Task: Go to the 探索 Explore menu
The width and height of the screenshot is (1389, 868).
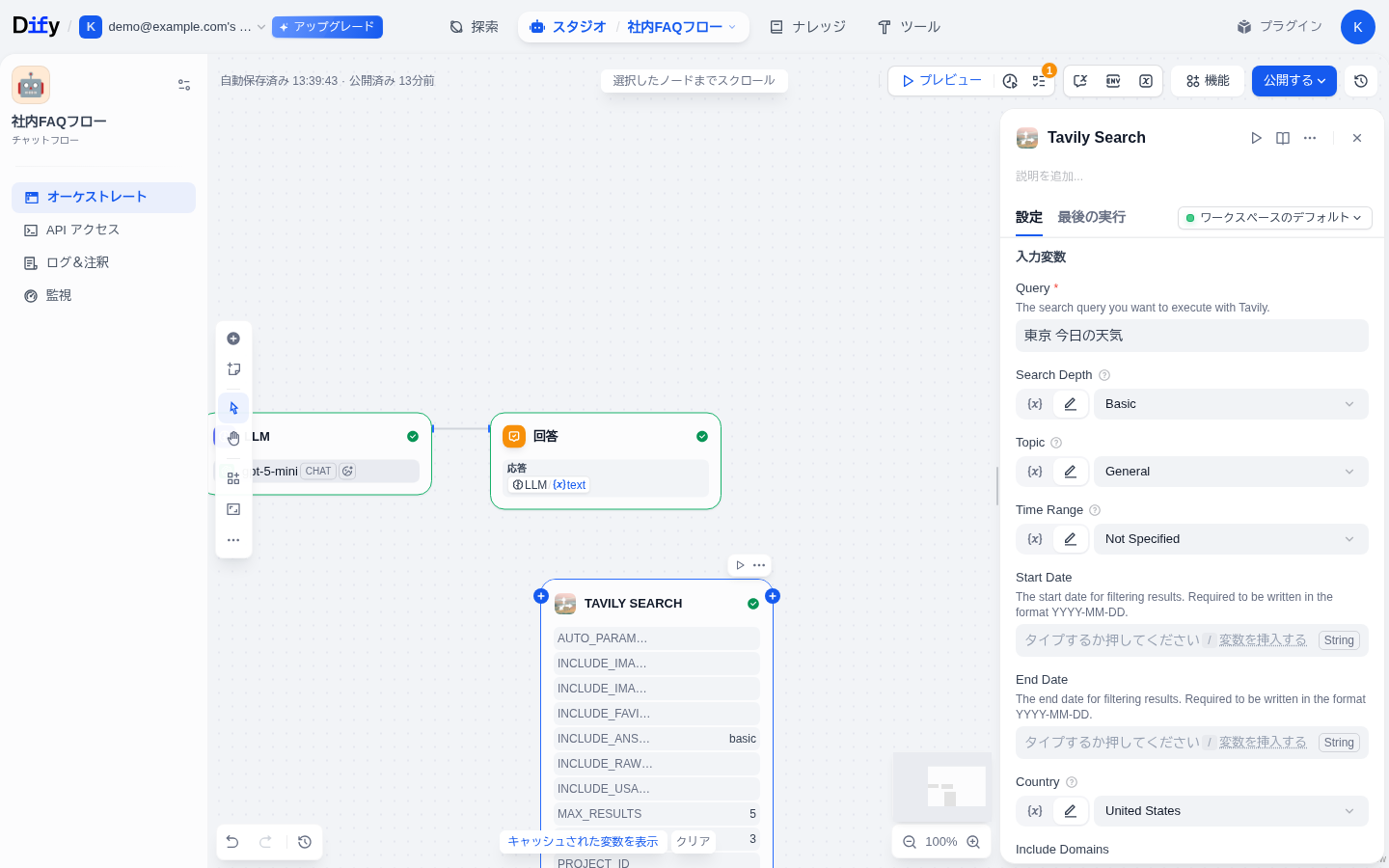Action: (x=475, y=27)
